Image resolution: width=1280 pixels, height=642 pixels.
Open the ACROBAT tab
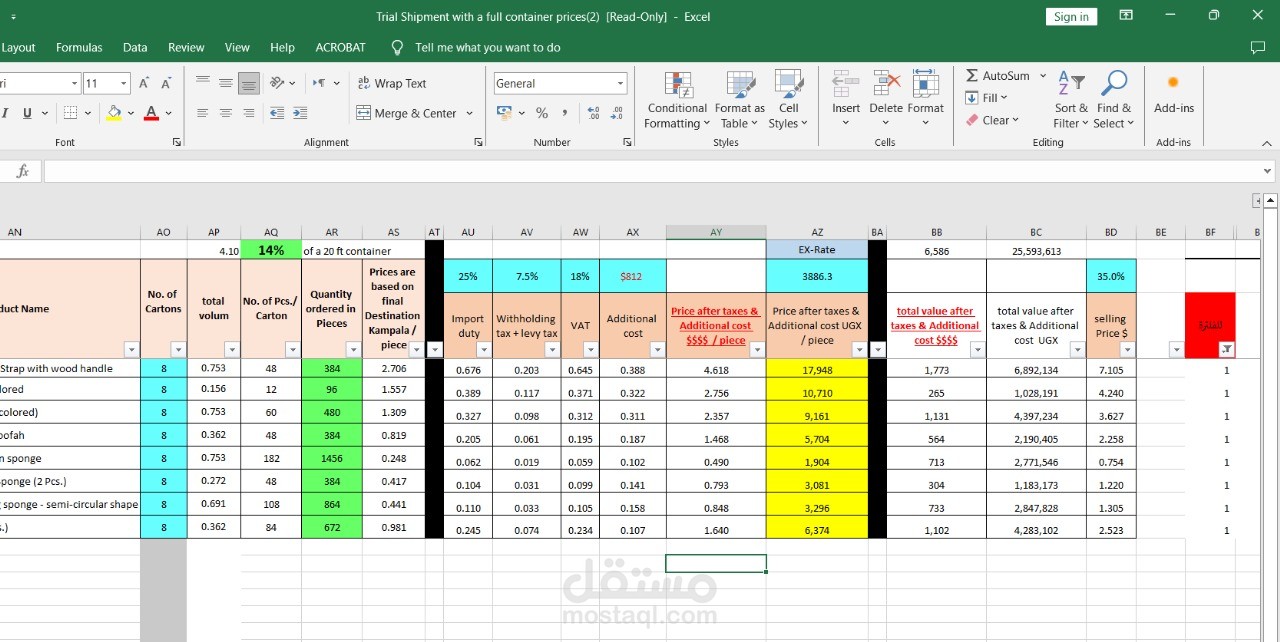pos(341,47)
